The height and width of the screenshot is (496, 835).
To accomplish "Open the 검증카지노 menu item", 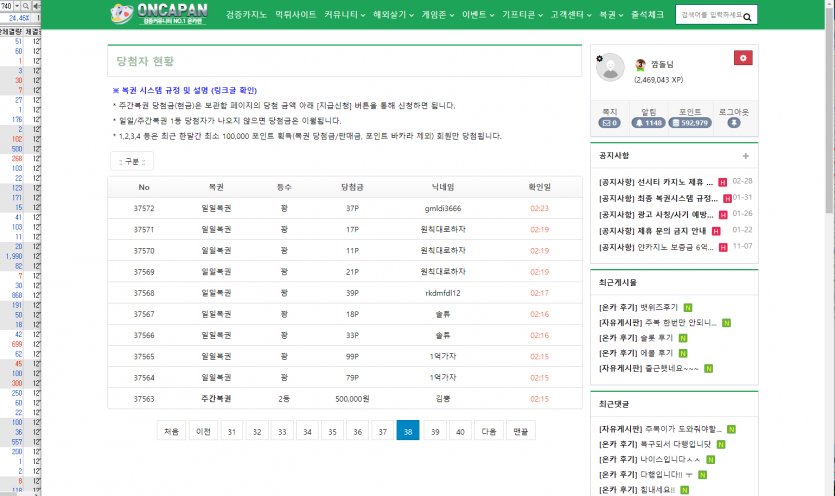I will (x=246, y=15).
